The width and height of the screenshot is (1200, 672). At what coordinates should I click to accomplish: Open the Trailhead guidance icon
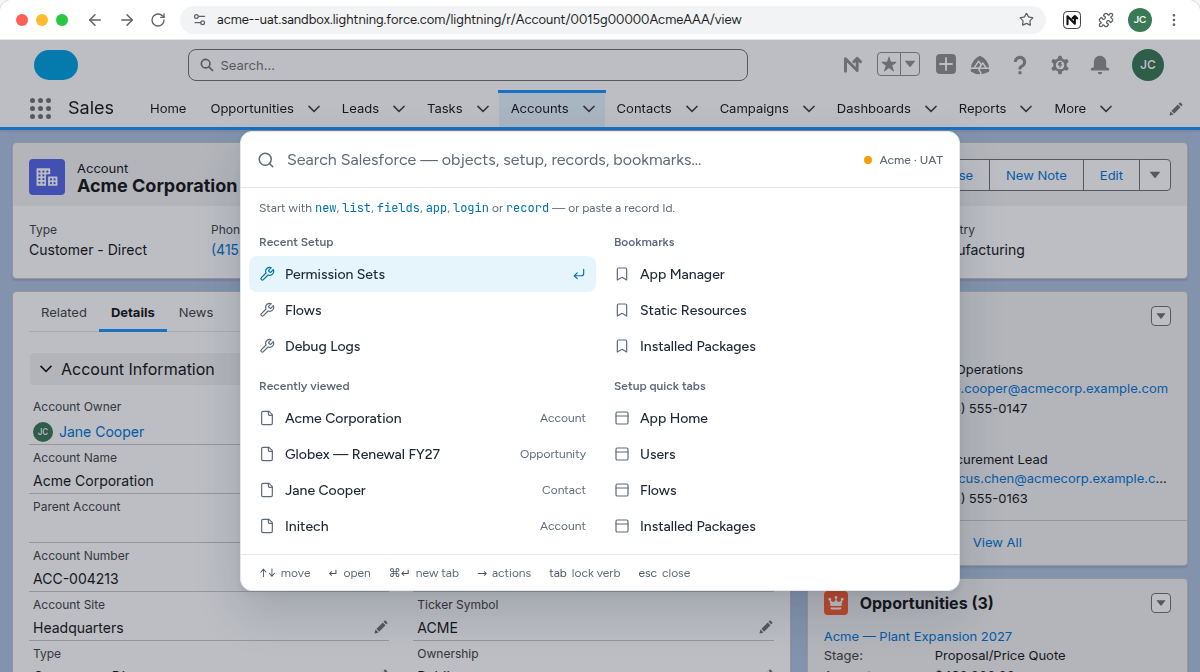(980, 65)
